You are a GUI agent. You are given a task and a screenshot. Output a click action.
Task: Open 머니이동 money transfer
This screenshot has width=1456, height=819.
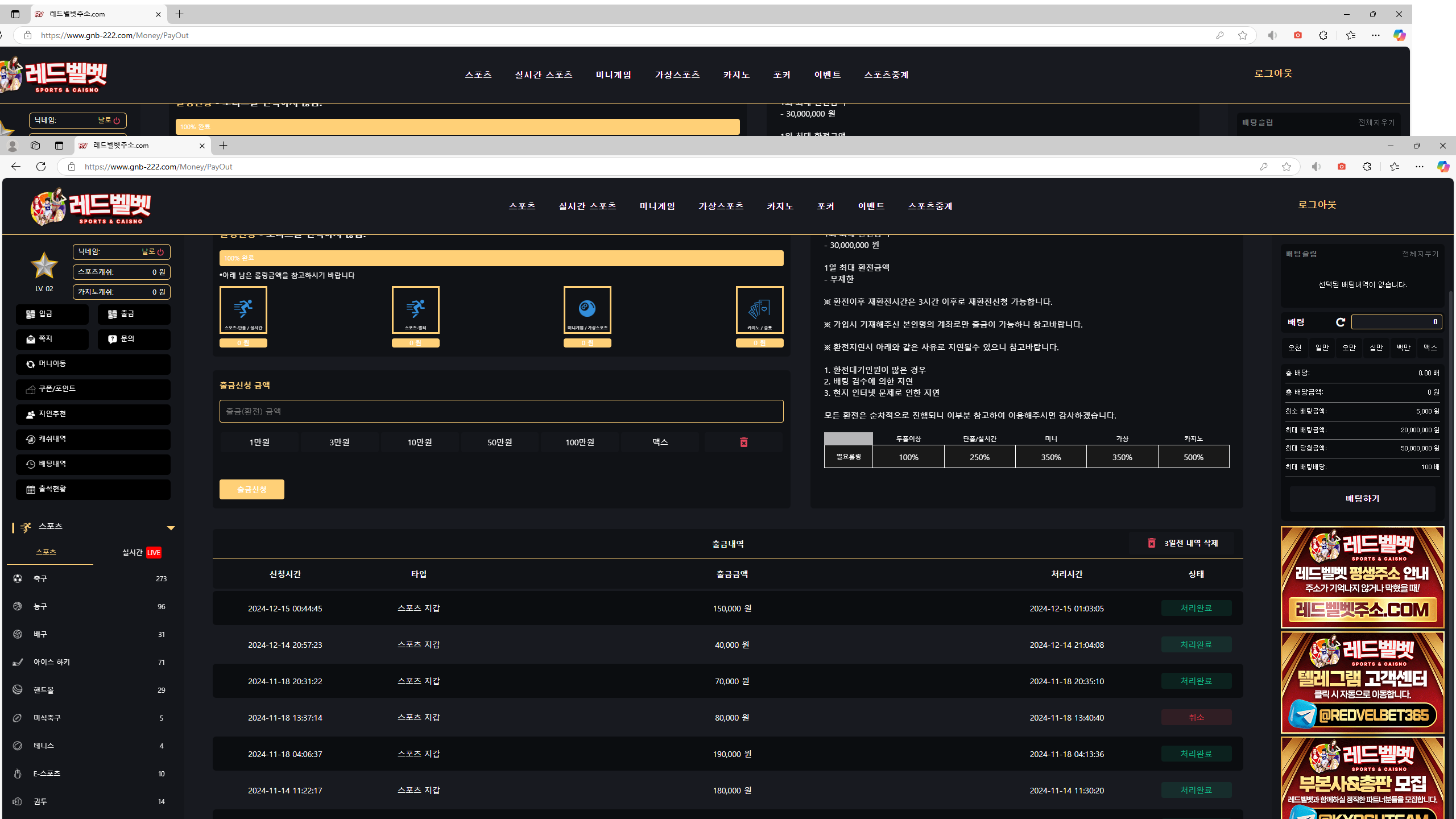(x=93, y=364)
